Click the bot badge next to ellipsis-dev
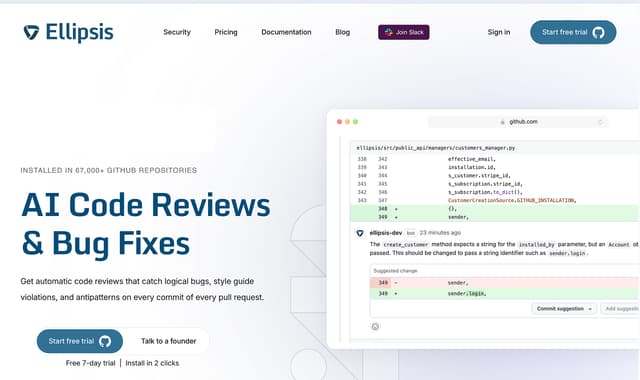This screenshot has height=380, width=640. tap(411, 233)
